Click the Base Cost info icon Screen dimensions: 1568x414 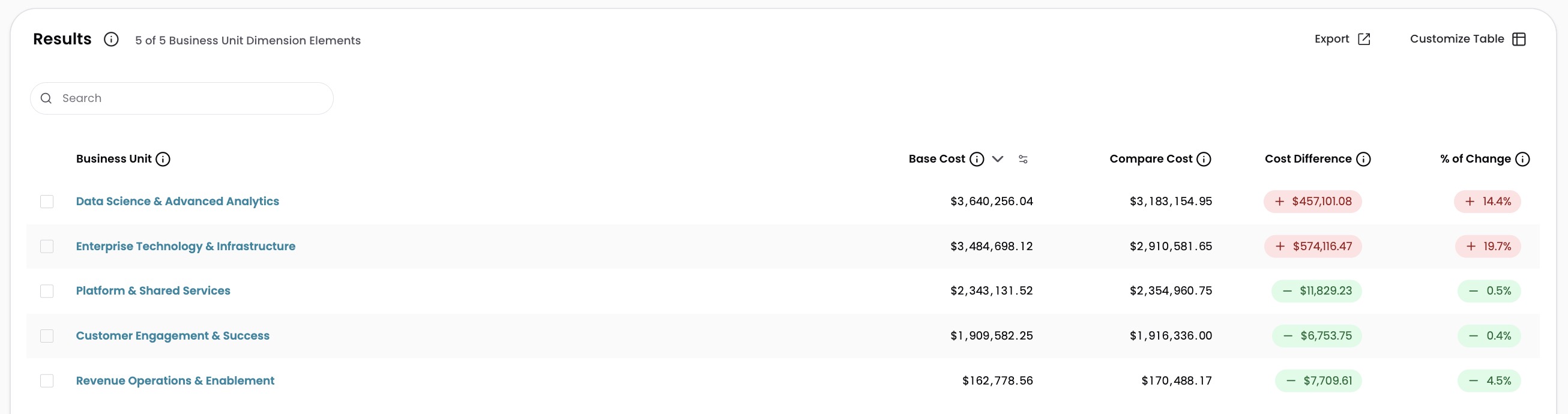click(x=976, y=159)
